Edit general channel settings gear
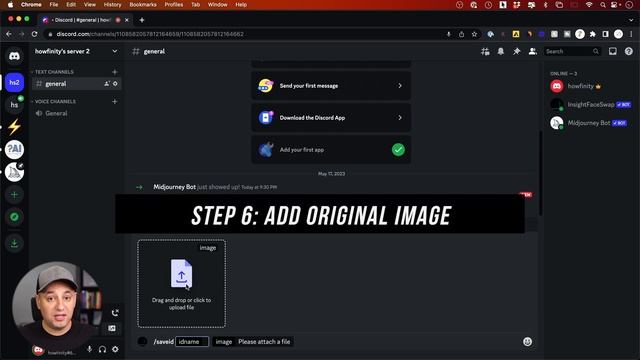 [116, 84]
